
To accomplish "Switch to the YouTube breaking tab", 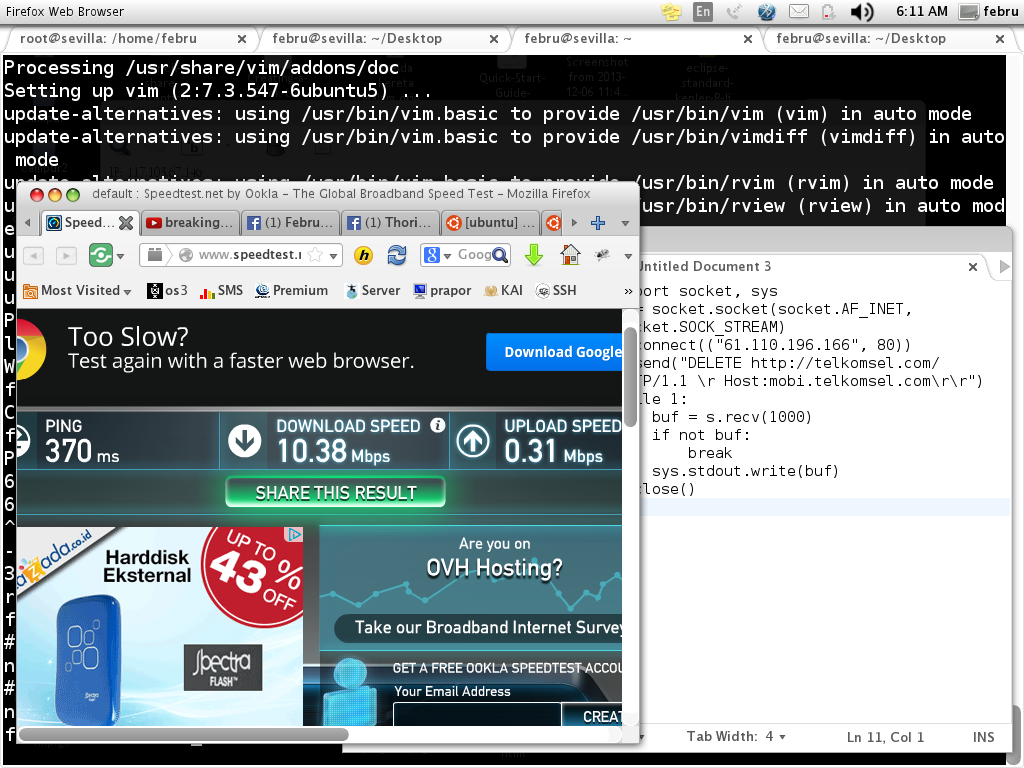I will point(189,223).
